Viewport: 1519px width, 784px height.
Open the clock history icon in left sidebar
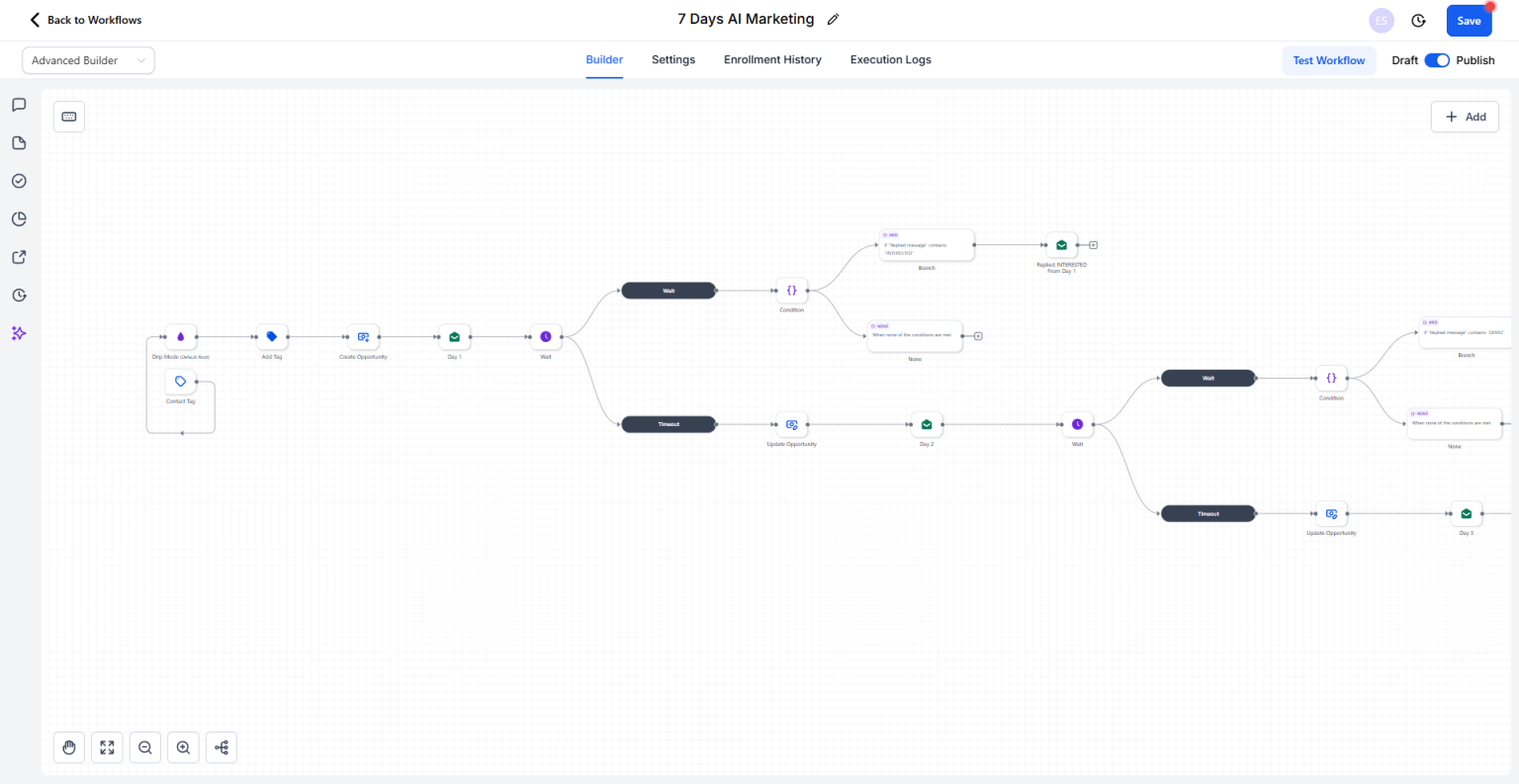click(19, 296)
